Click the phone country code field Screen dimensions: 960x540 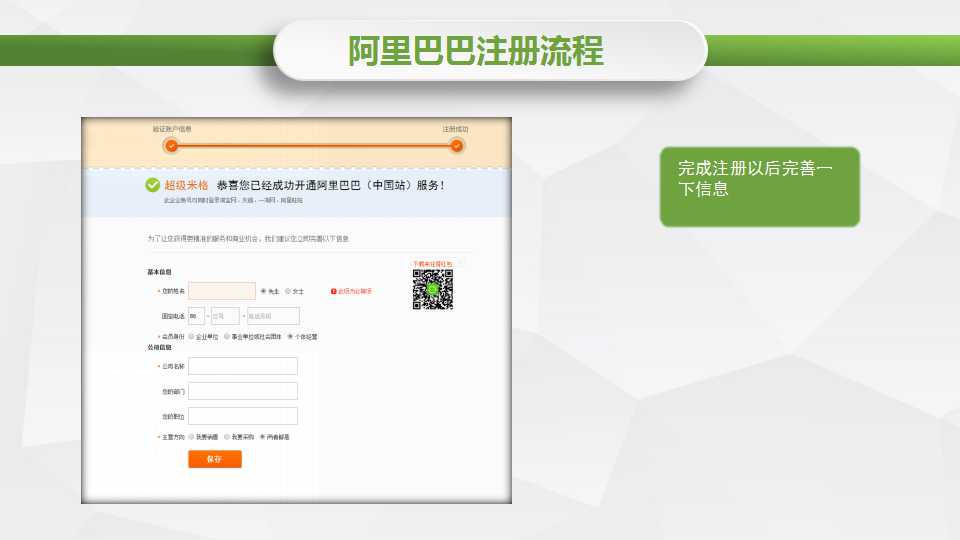click(196, 316)
